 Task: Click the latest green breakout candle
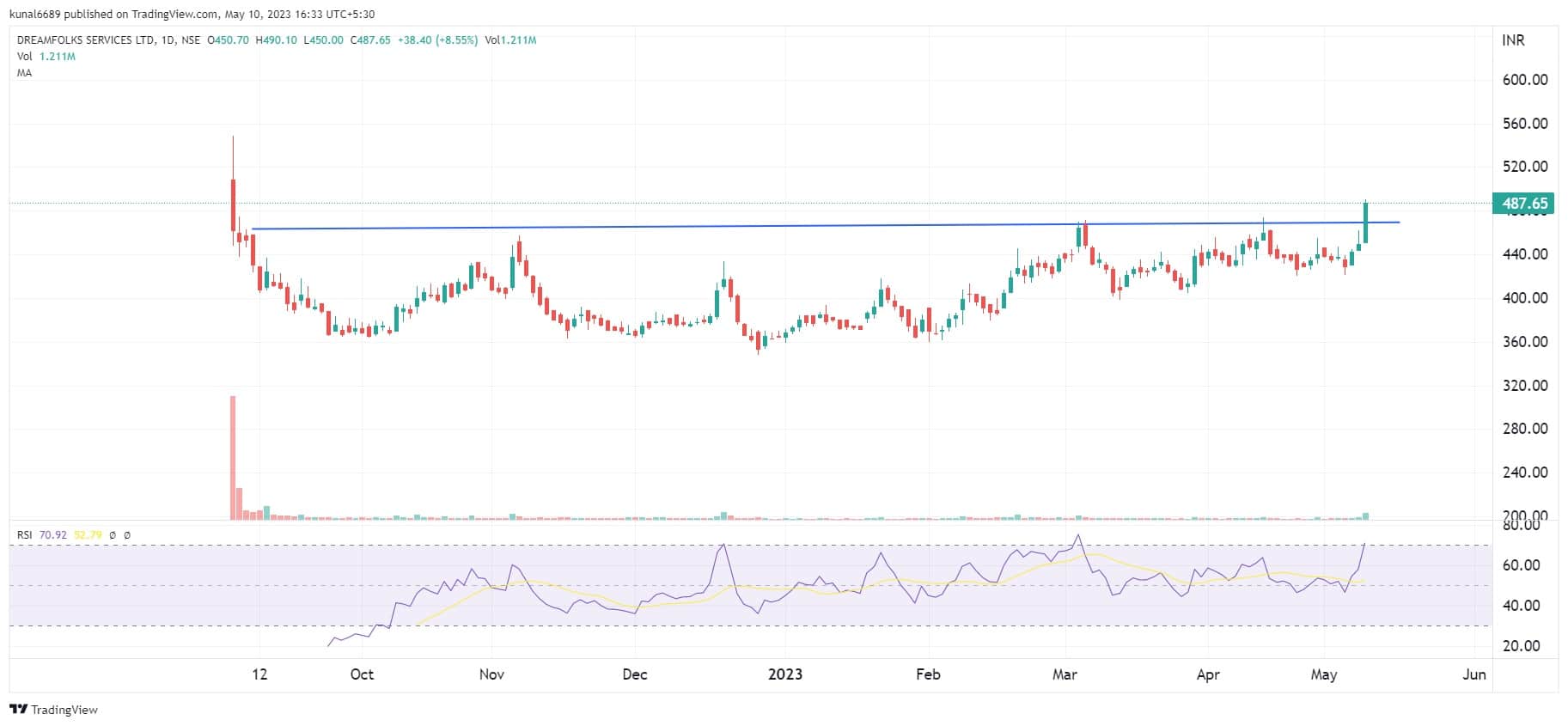click(x=1365, y=223)
